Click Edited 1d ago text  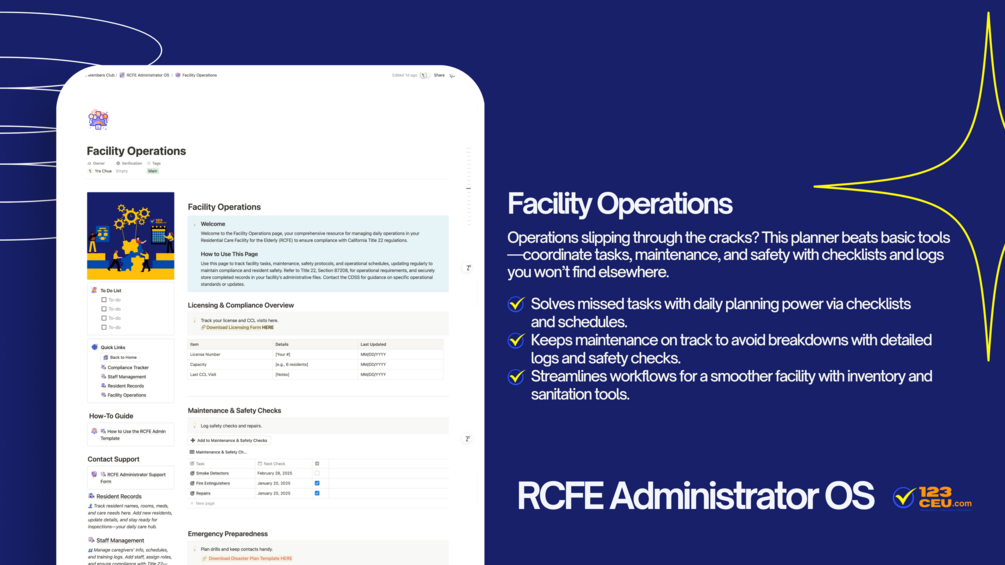pyautogui.click(x=404, y=75)
